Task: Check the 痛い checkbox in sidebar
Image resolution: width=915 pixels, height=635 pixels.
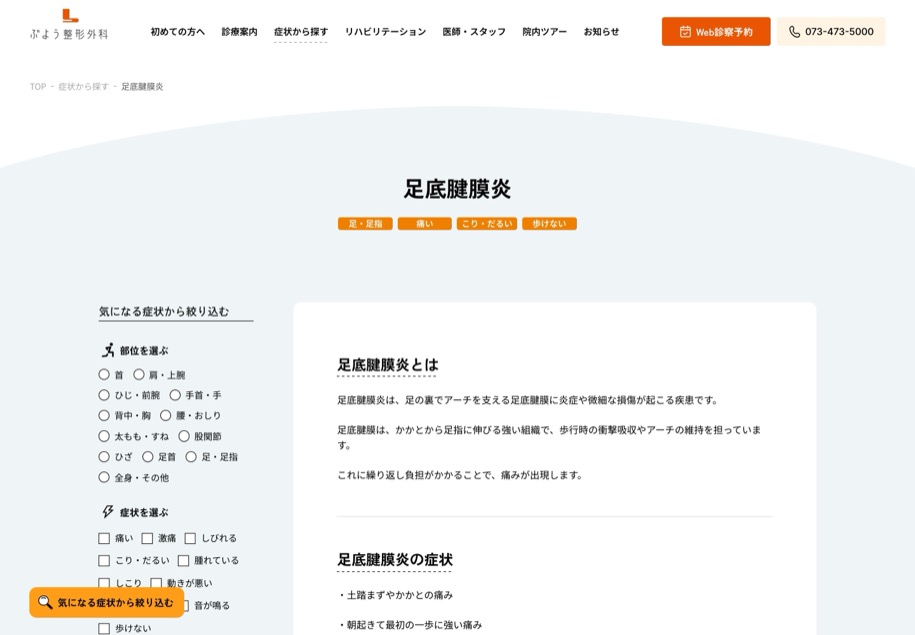Action: [104, 538]
